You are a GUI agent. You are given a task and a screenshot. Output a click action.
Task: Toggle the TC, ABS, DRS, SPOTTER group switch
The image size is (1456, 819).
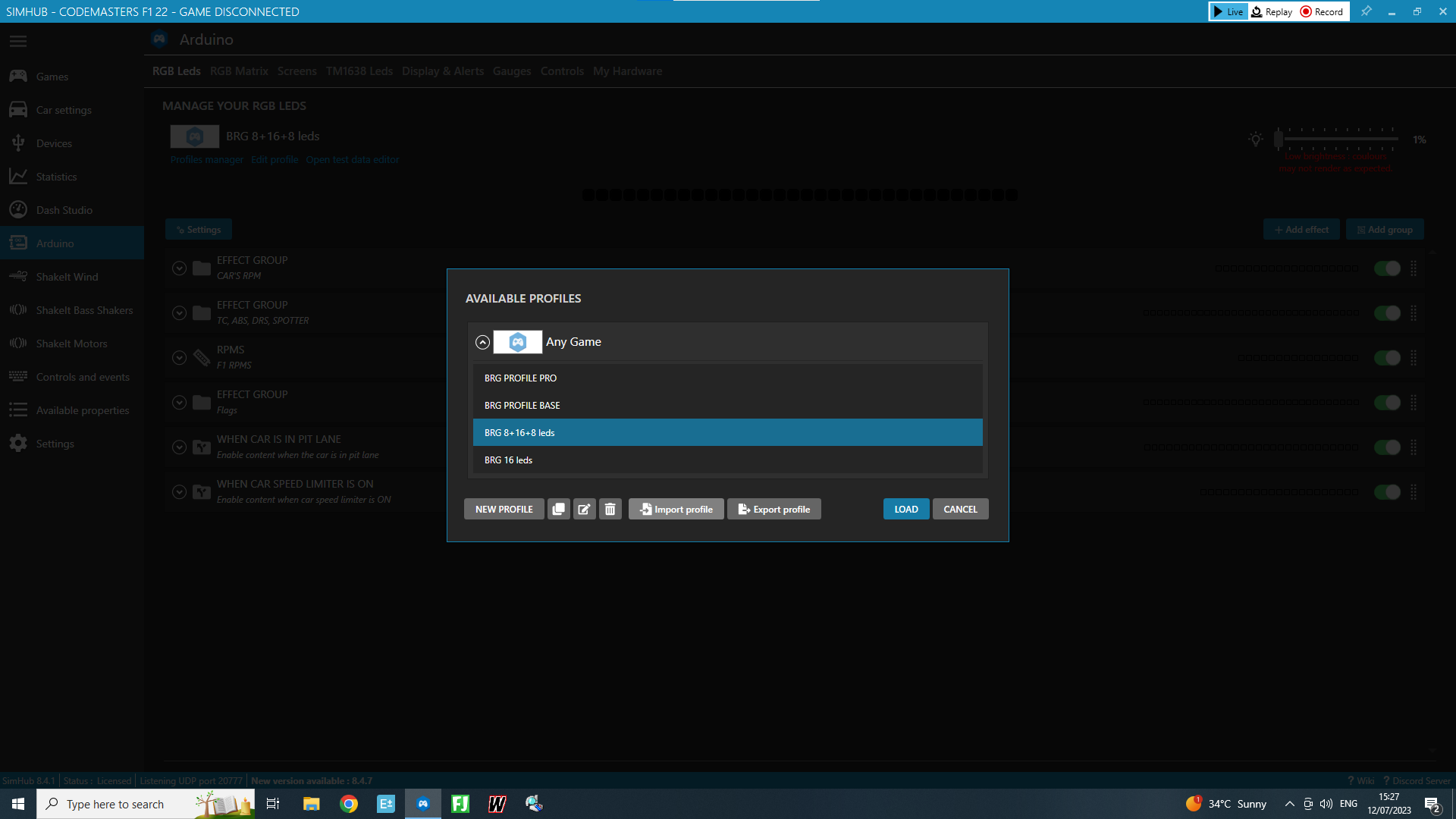[x=1387, y=313]
